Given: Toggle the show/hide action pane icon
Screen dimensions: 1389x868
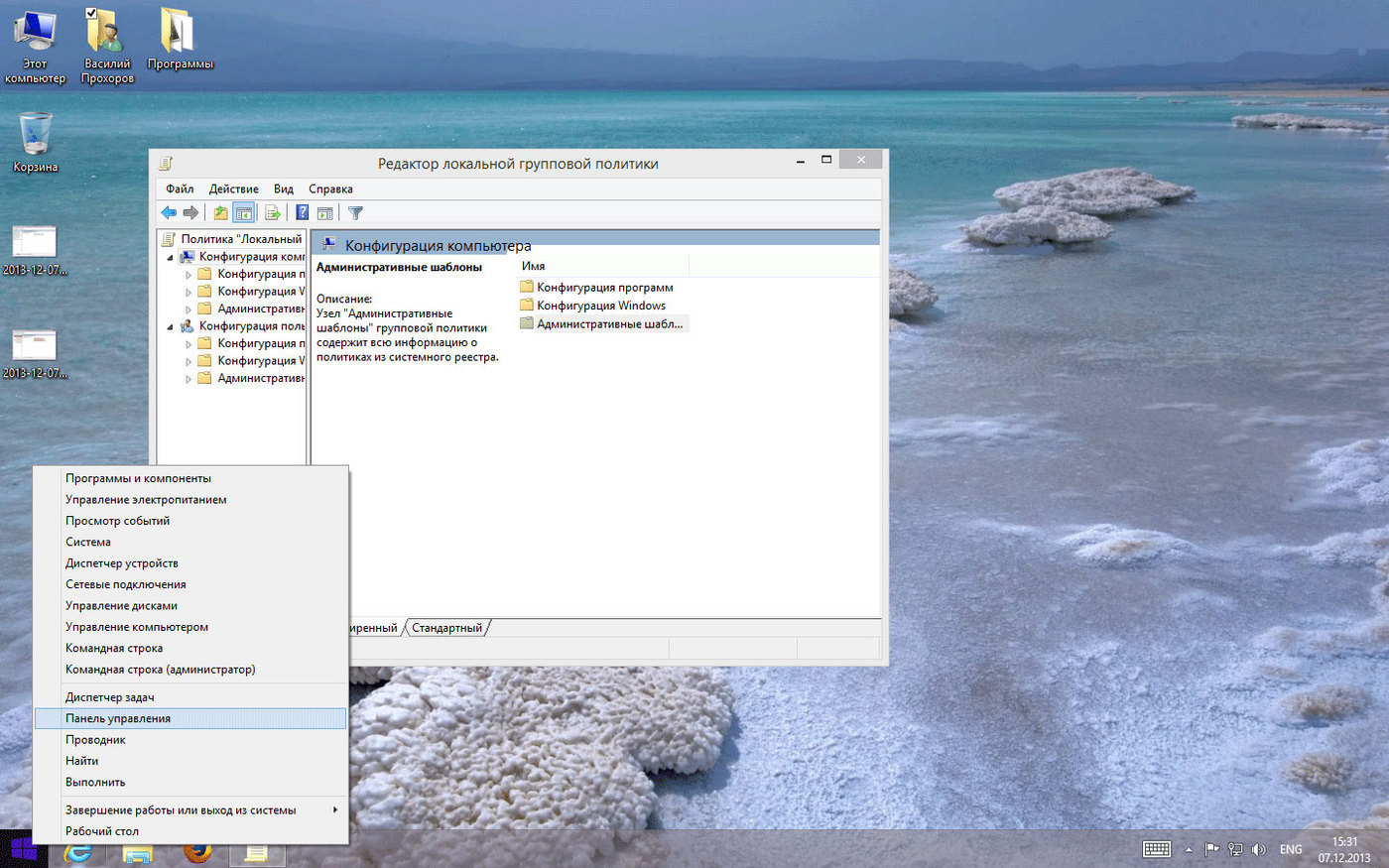Looking at the screenshot, I should [x=324, y=213].
